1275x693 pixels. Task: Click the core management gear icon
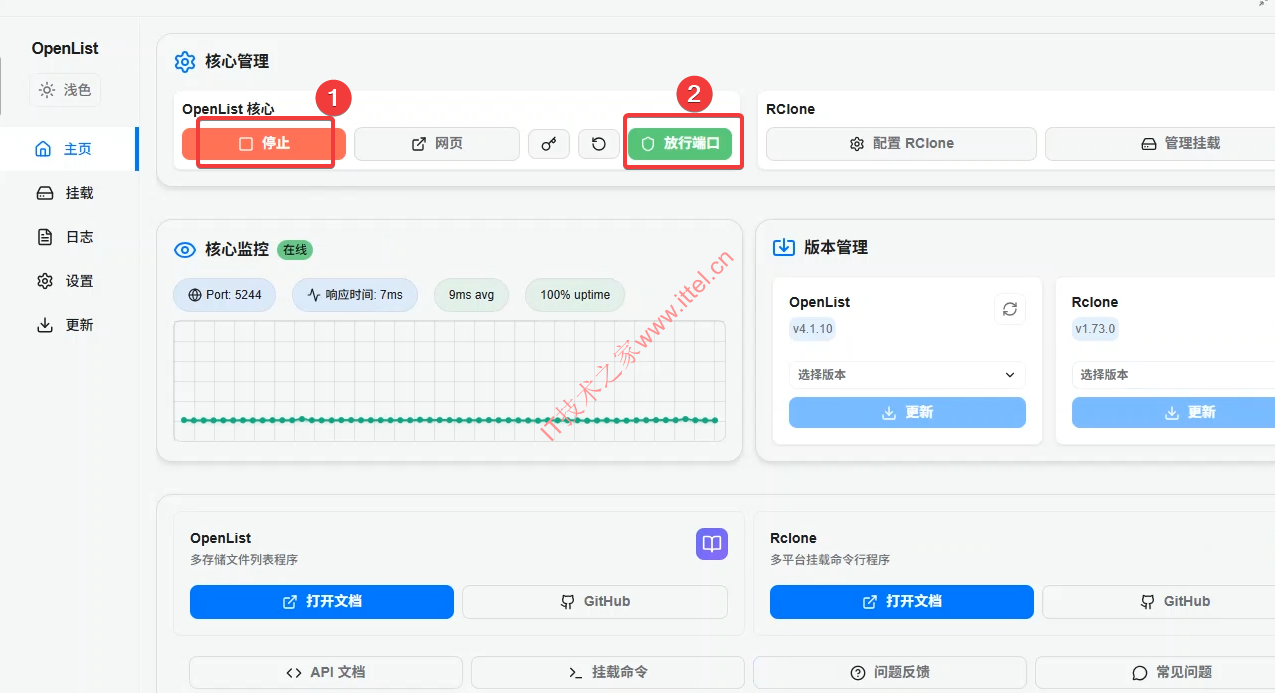point(185,62)
